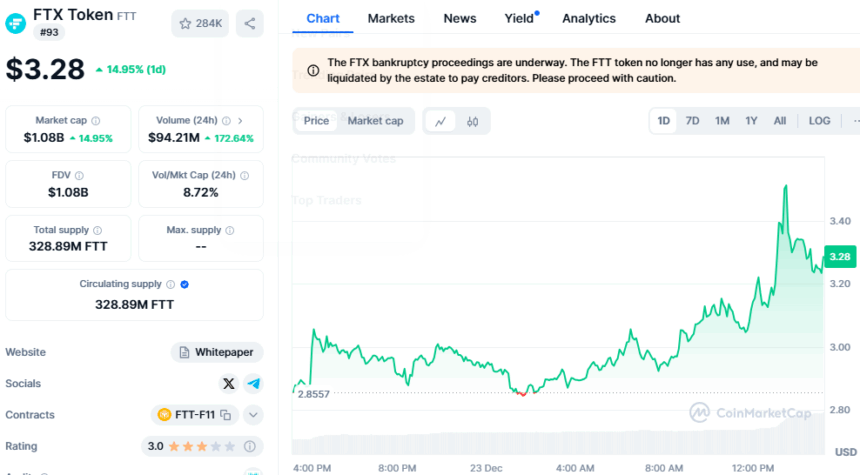Click the Vol/Mkt Cap (24h) info icon

point(245,176)
